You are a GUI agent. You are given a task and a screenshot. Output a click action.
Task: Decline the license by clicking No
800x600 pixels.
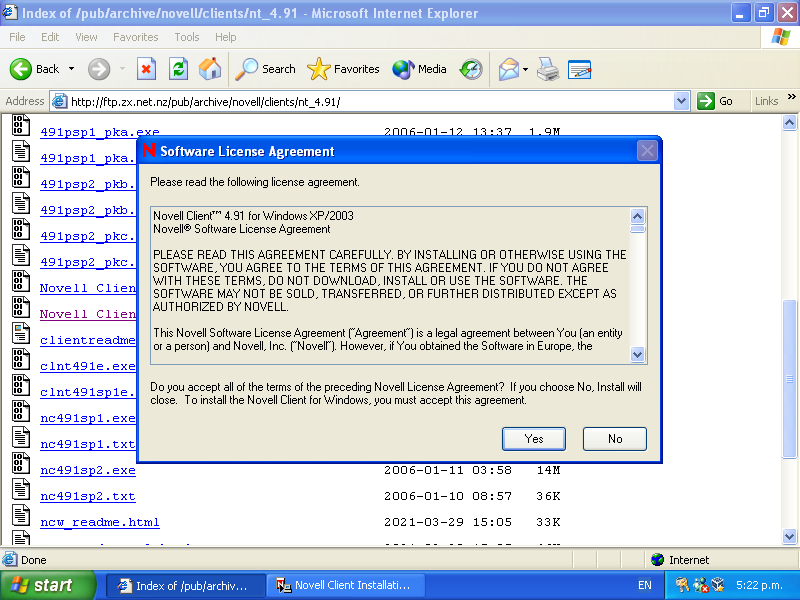point(615,439)
